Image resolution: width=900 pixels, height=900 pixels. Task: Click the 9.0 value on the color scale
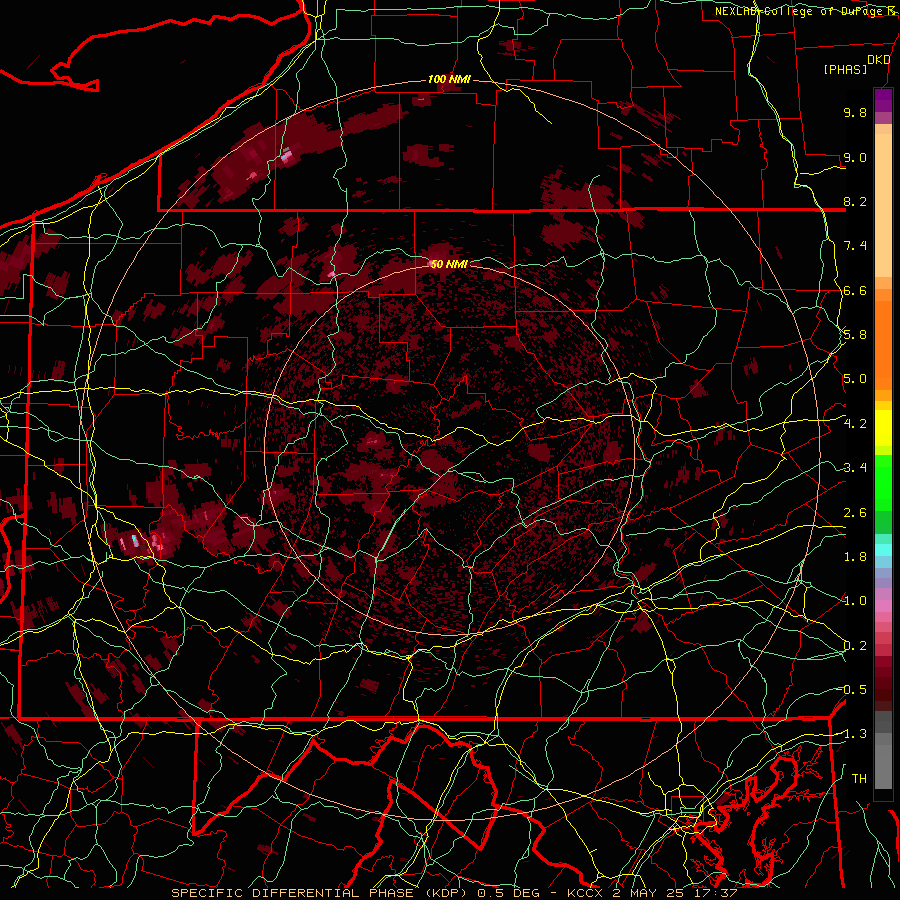click(855, 157)
